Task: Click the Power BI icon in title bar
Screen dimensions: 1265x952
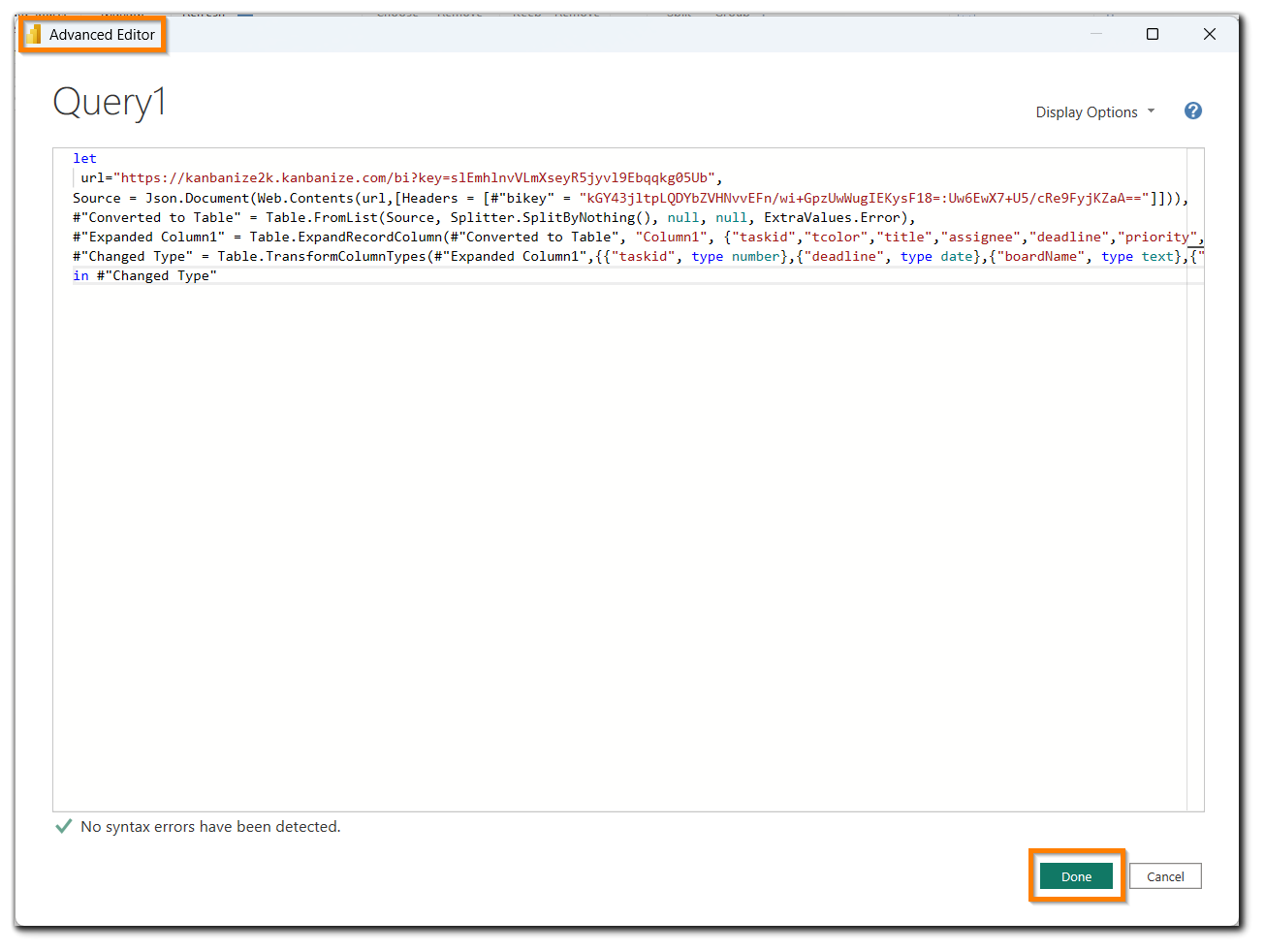Action: coord(34,35)
